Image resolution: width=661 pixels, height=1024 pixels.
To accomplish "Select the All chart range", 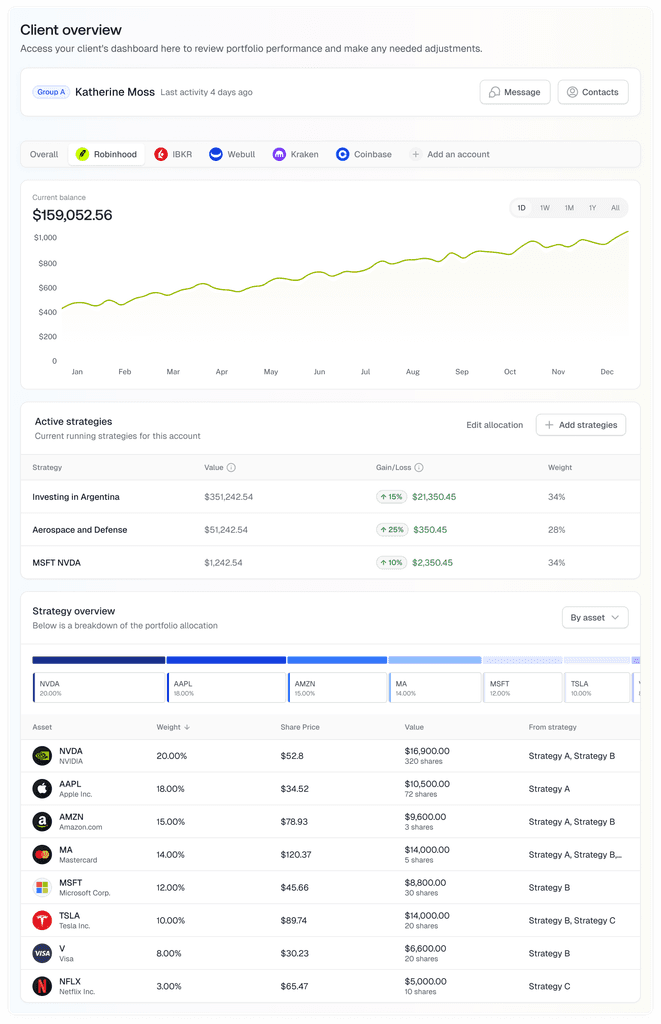I will pos(615,208).
